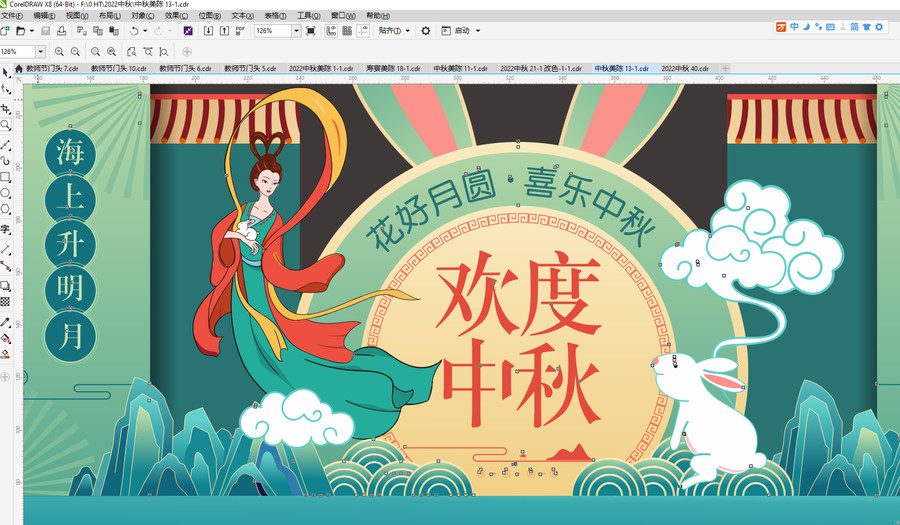Click the Export up-arrow icon
The image size is (900, 525).
pos(224,30)
